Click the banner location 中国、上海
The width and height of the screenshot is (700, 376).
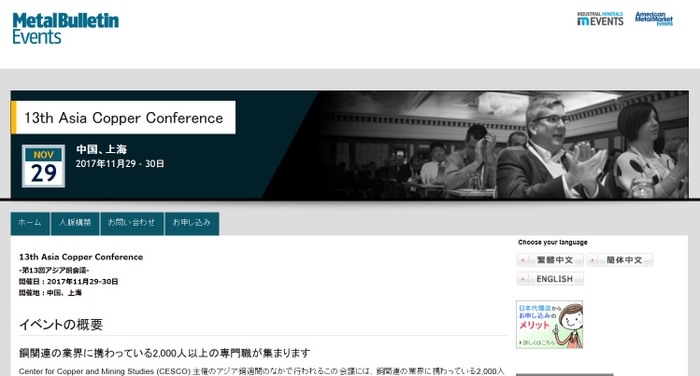click(x=101, y=149)
